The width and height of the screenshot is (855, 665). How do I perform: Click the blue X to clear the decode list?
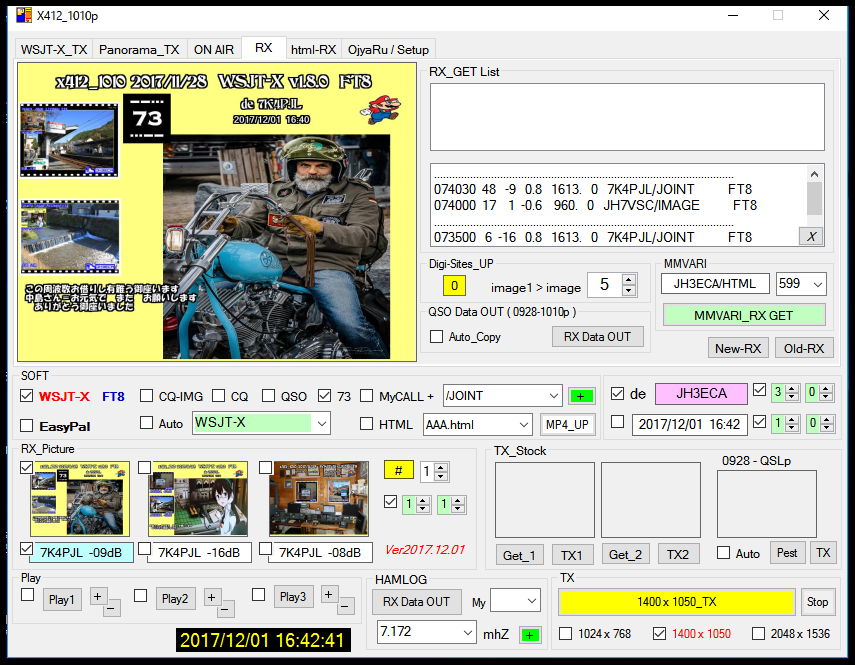point(810,236)
